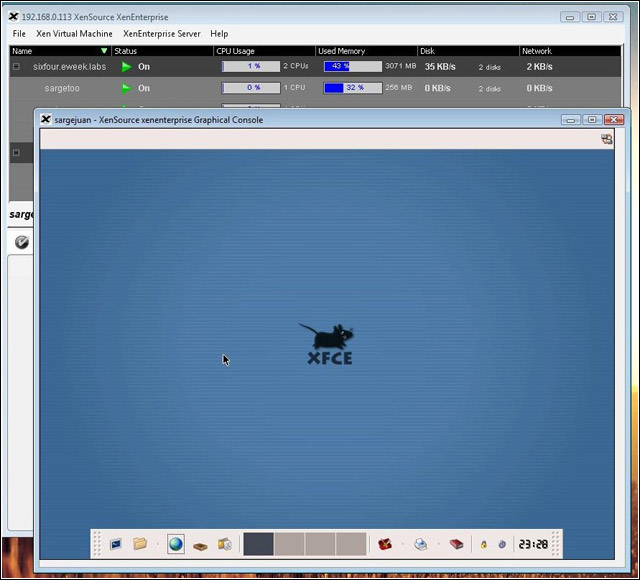Open the terminal icon in XFCE panel
The height and width of the screenshot is (580, 640).
tap(116, 544)
